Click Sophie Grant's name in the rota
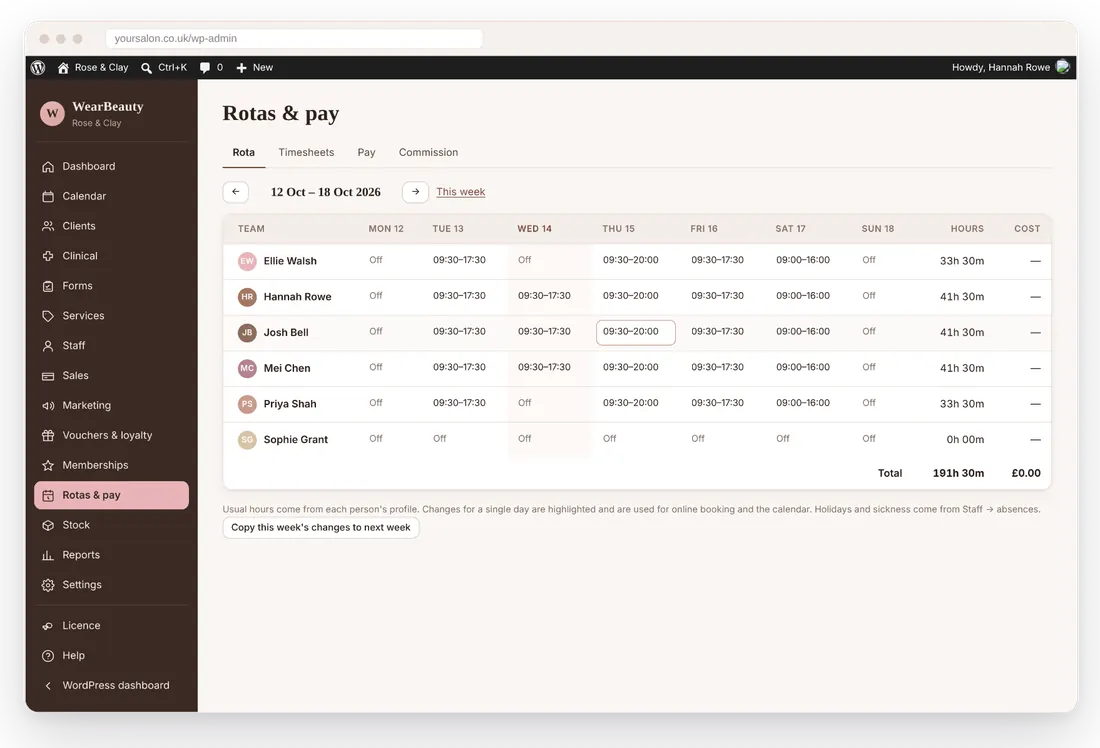Image resolution: width=1100 pixels, height=748 pixels. click(295, 439)
